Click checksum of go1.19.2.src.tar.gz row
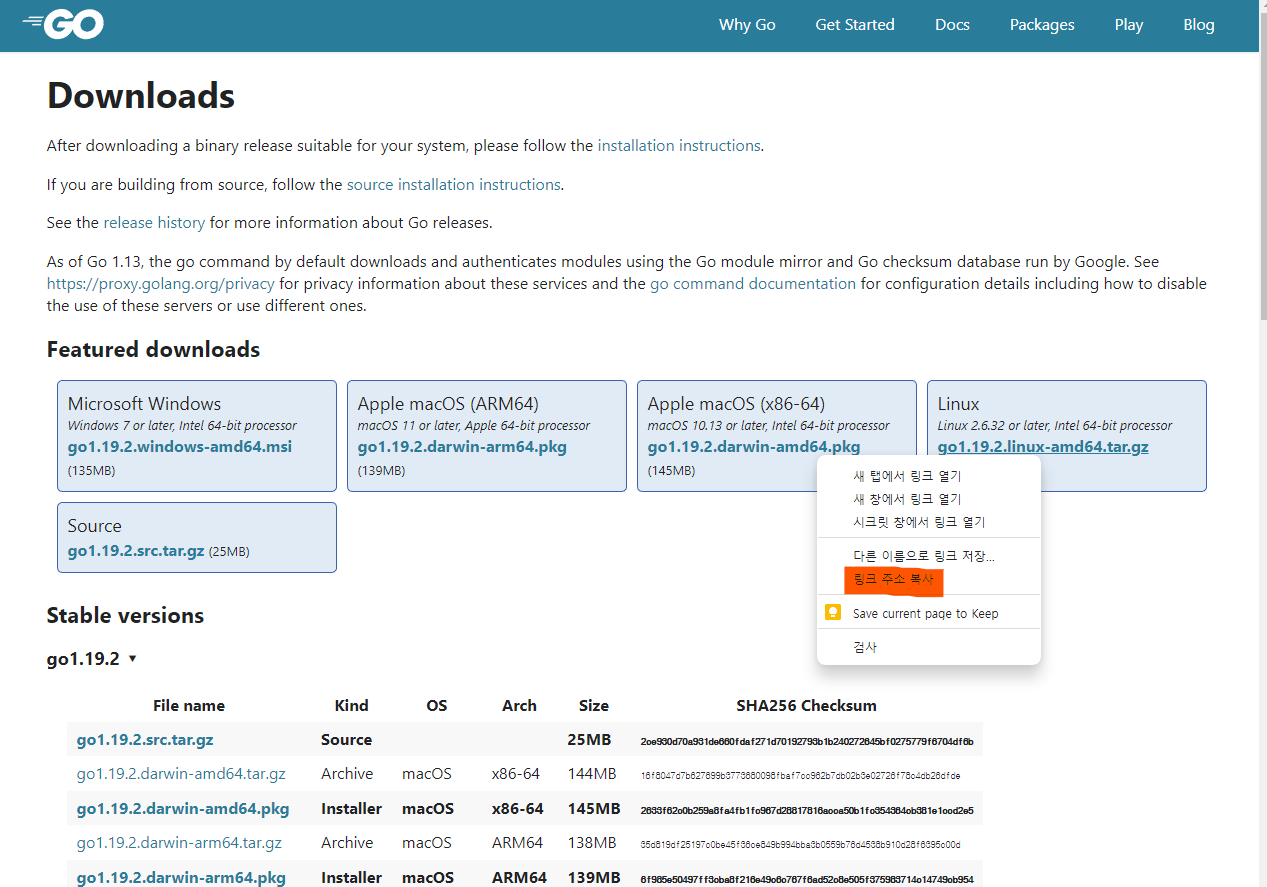Screen dimensions: 1267x887 coord(807,741)
